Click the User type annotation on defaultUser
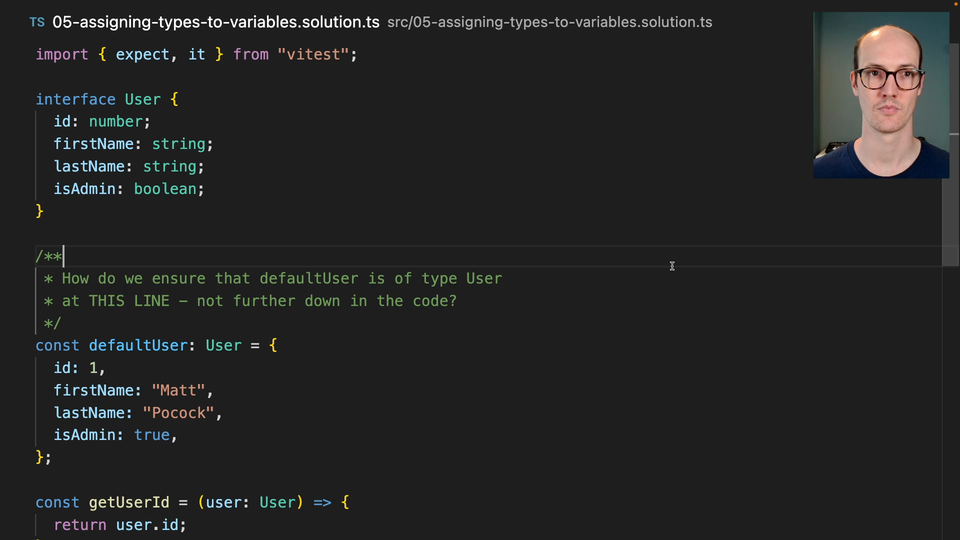This screenshot has height=540, width=960. tap(223, 345)
